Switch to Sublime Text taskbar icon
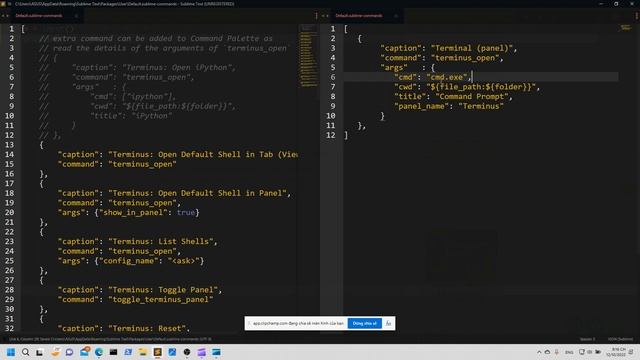Screen dimensions: 640x360 158,352
